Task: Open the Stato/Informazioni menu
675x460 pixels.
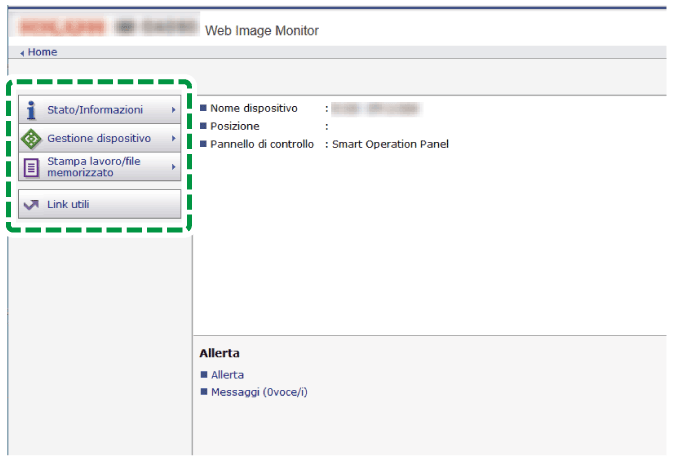Action: tap(99, 110)
